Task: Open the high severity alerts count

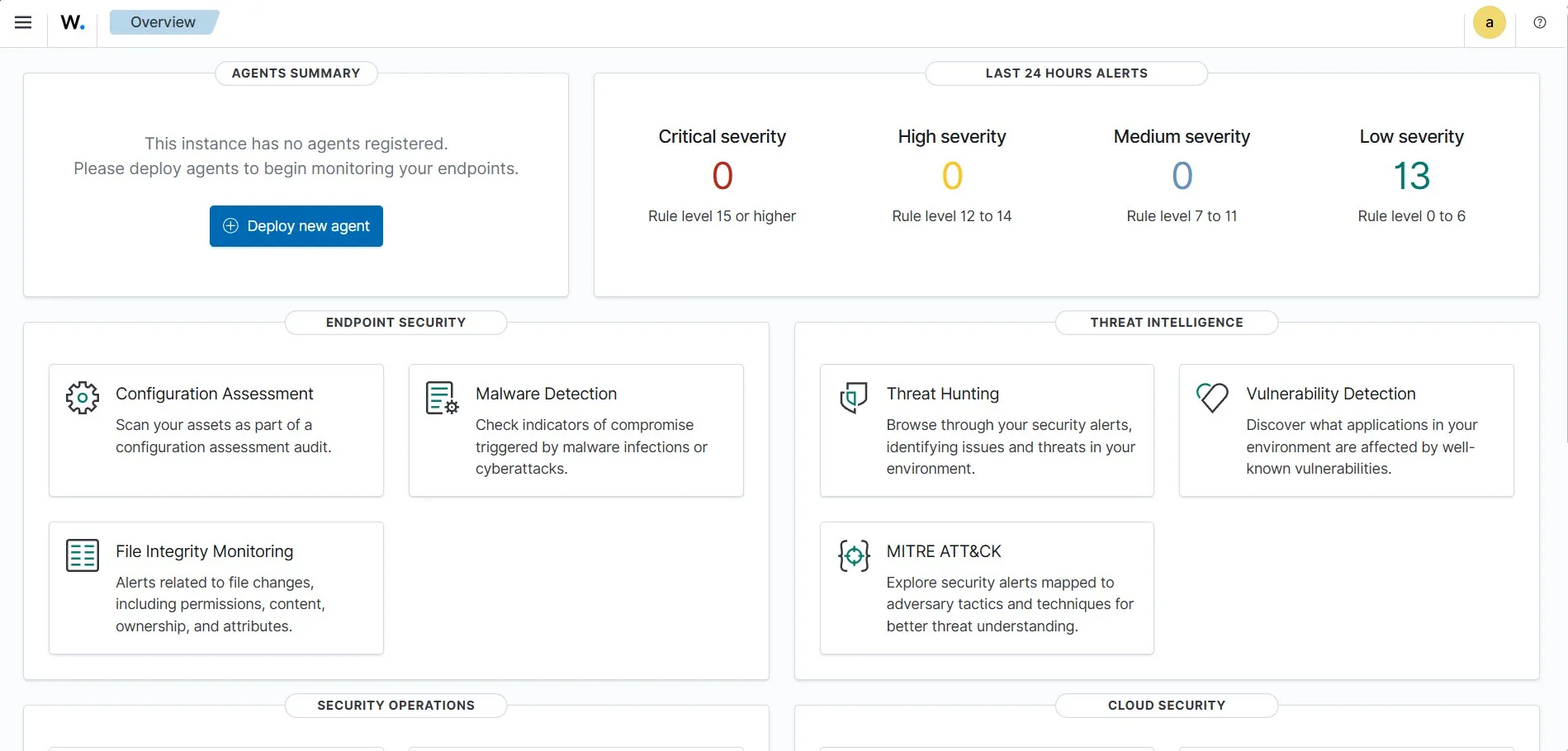Action: (x=951, y=176)
